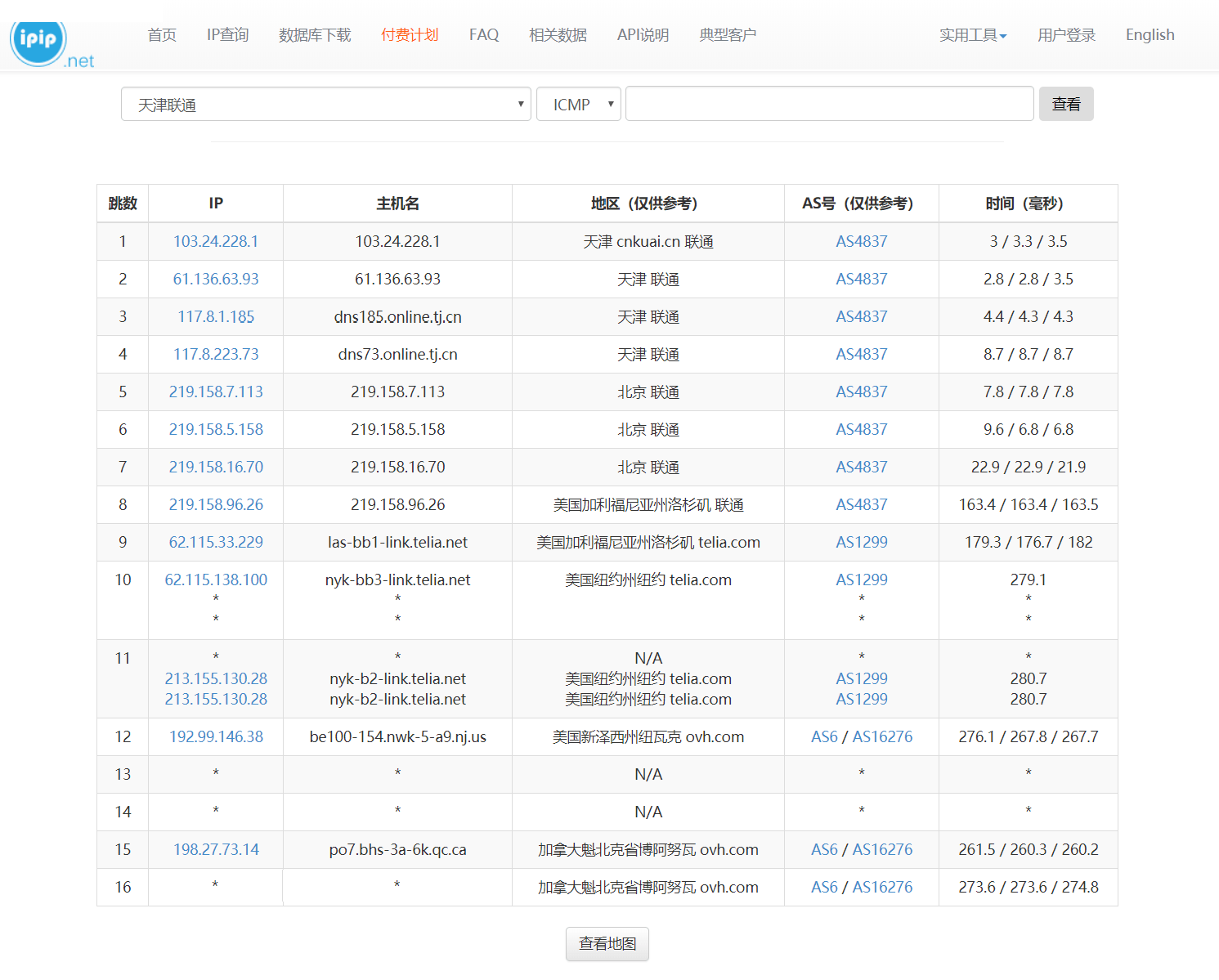Open the IP查询 page
Viewport: 1219px width, 980px height.
(227, 35)
